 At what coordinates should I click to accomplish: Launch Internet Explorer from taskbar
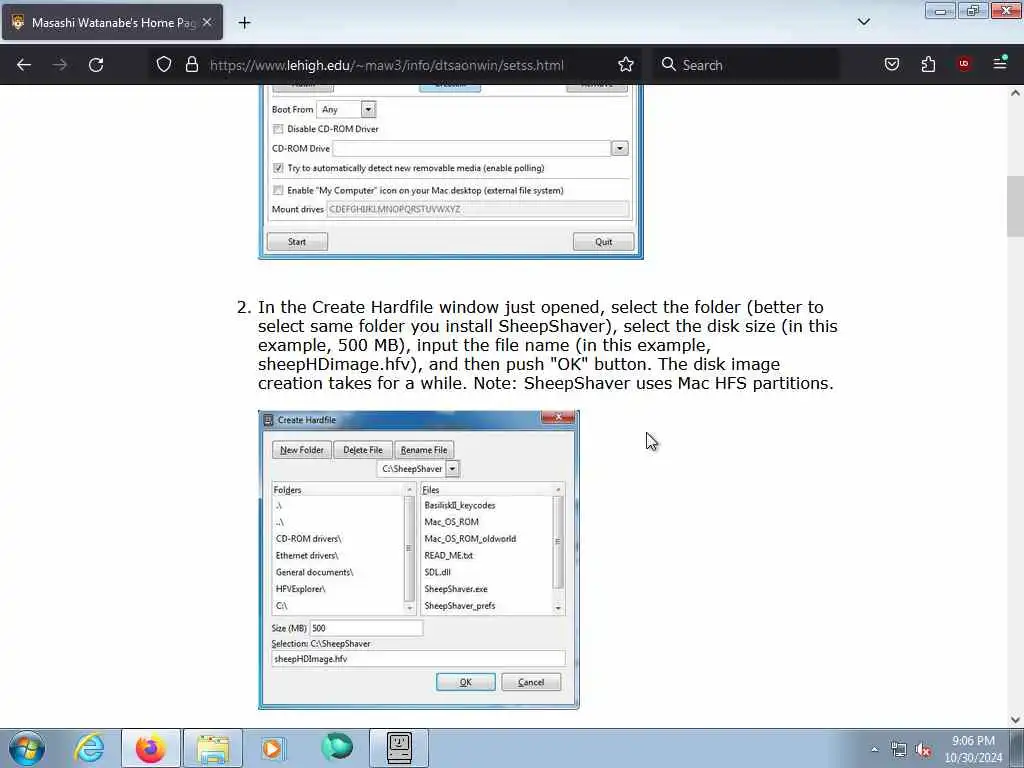[x=89, y=748]
